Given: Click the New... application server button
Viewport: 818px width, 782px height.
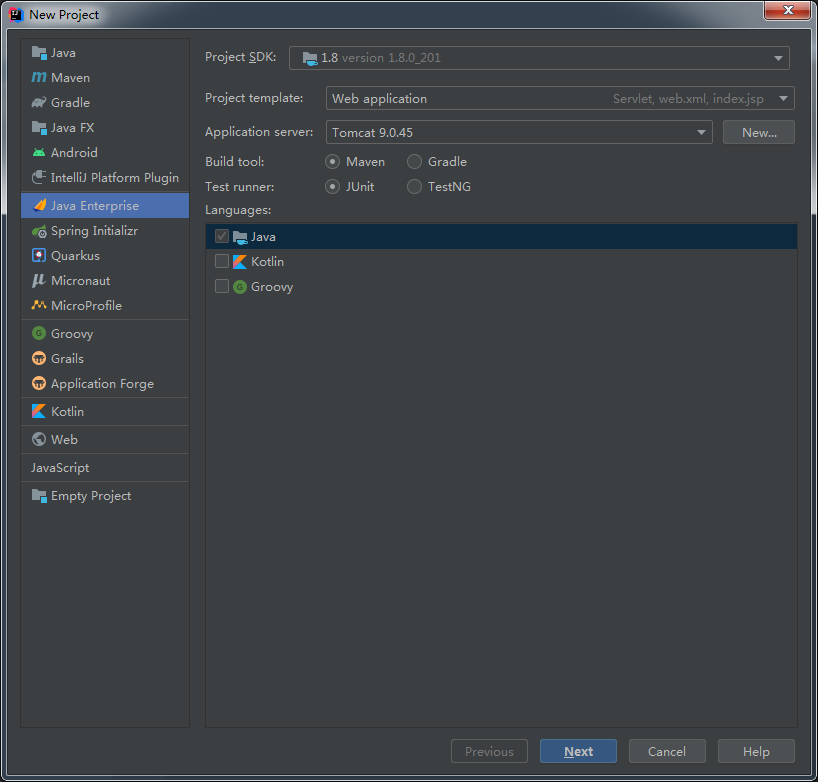Looking at the screenshot, I should point(759,132).
